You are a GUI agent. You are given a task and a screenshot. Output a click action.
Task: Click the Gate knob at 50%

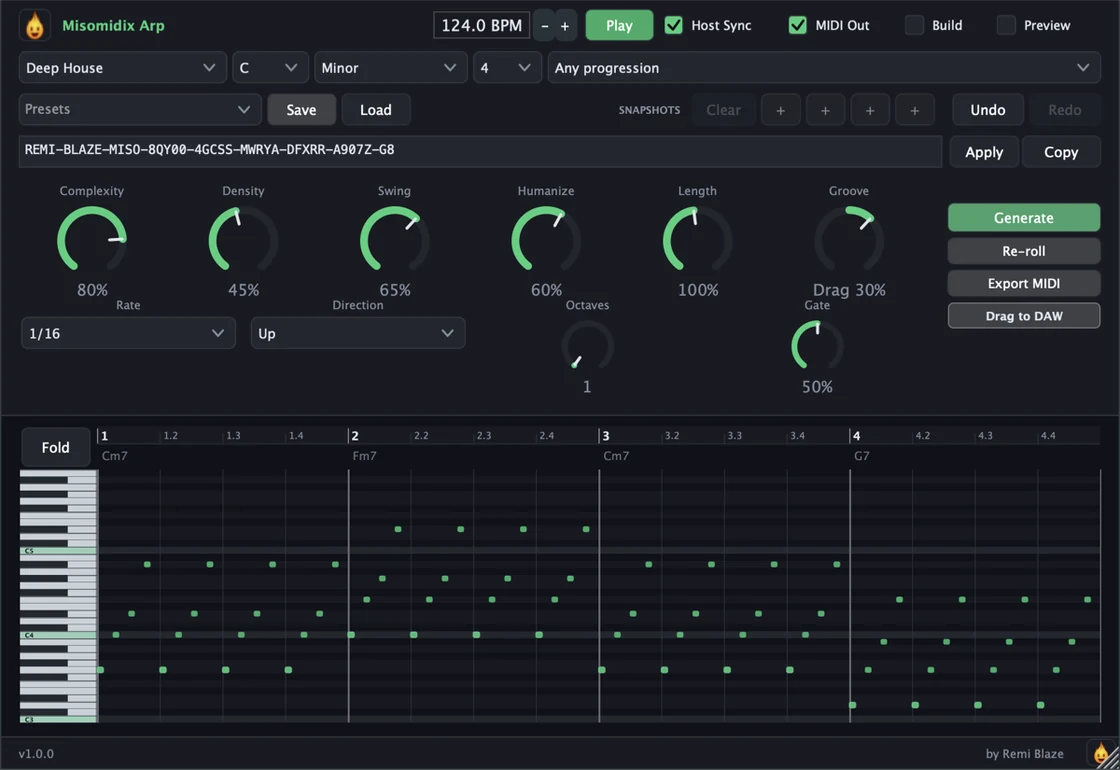817,346
